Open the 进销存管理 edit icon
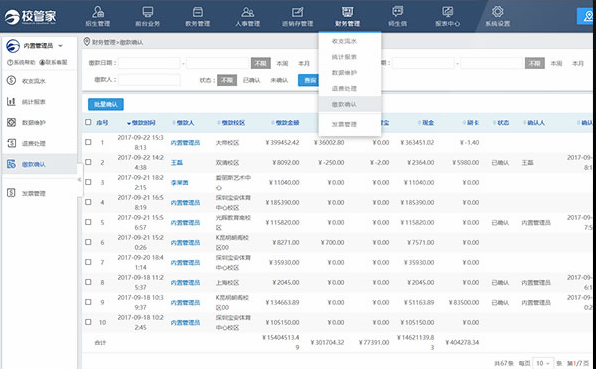 (x=297, y=12)
